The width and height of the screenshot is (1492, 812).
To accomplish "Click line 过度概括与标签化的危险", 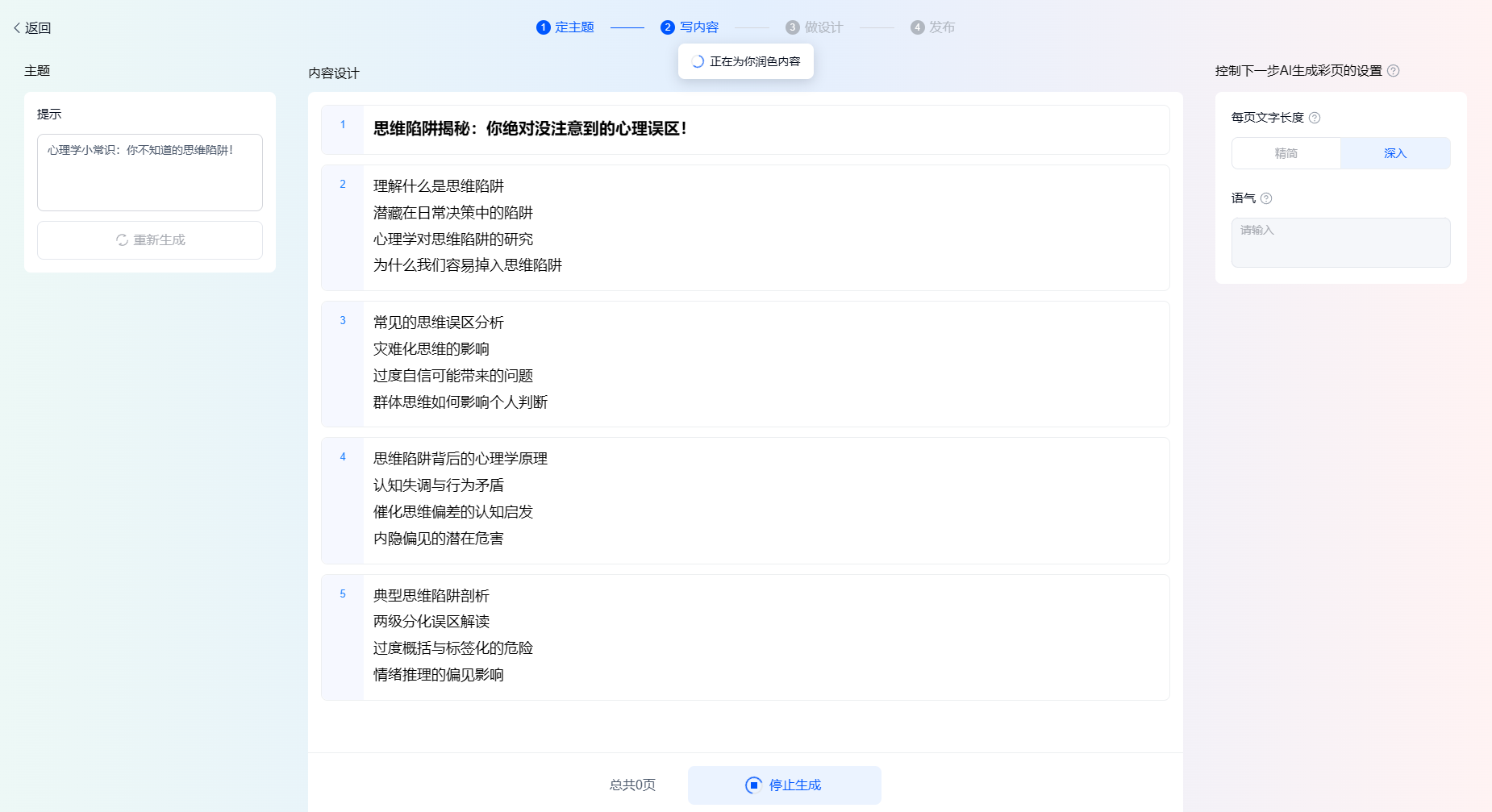I will pyautogui.click(x=453, y=648).
